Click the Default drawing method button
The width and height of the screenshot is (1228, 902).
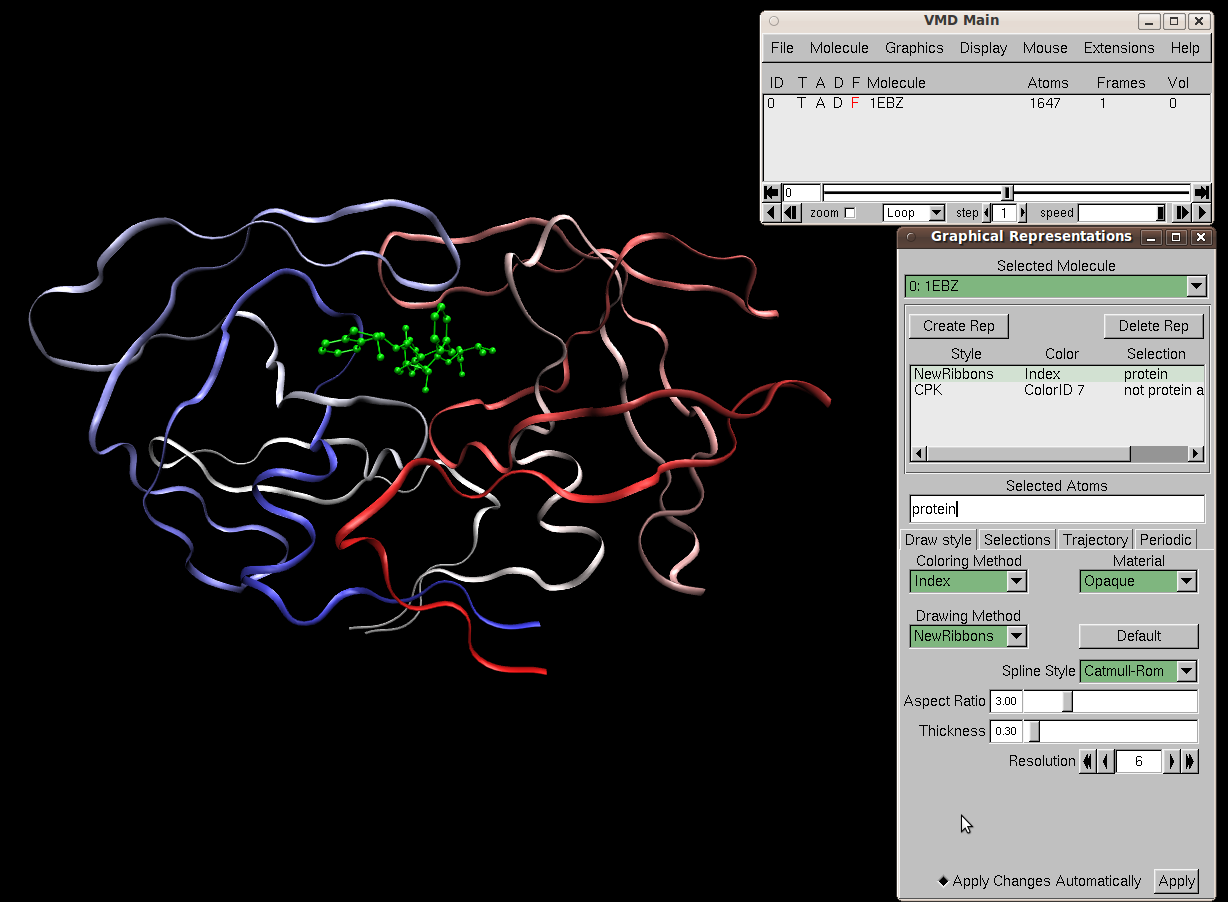click(x=1138, y=636)
